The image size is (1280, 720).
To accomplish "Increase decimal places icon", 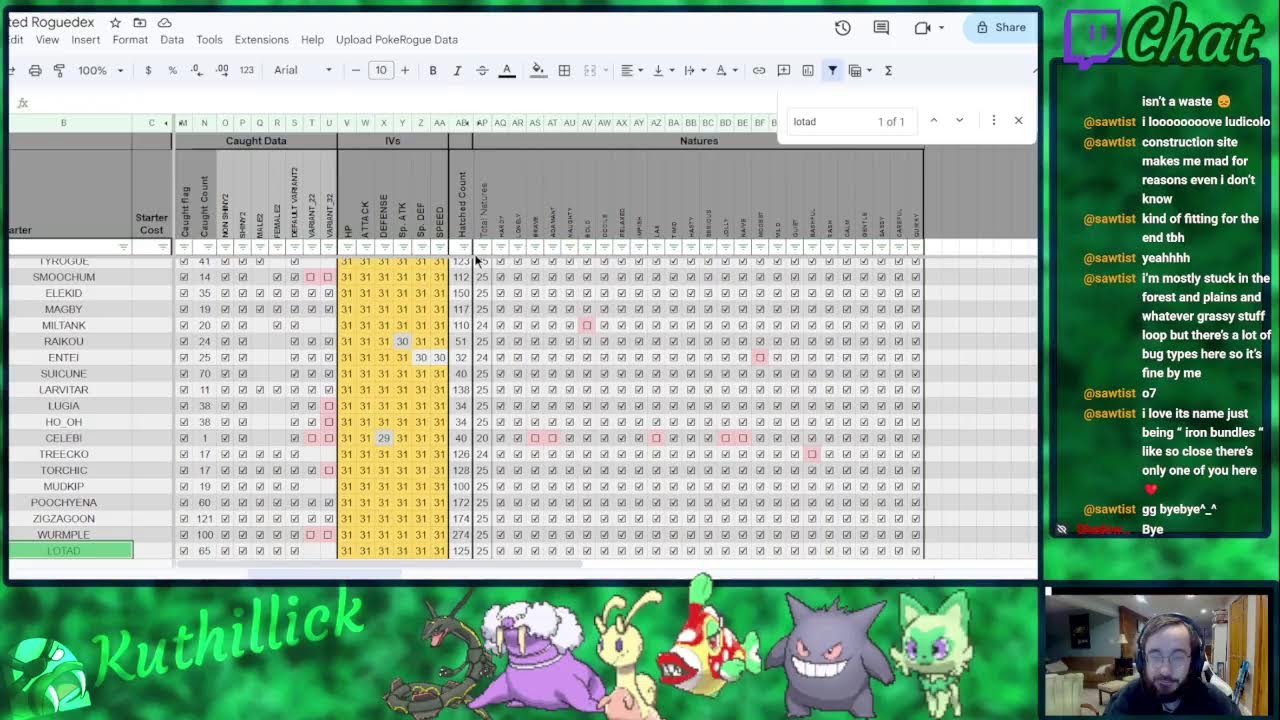I will tap(221, 70).
